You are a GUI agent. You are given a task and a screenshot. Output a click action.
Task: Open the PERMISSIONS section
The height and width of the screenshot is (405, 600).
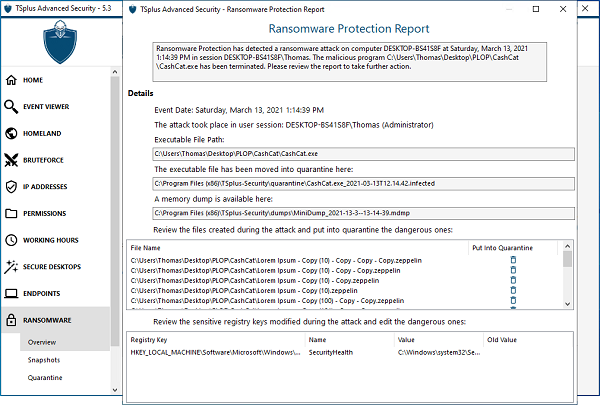(x=44, y=214)
